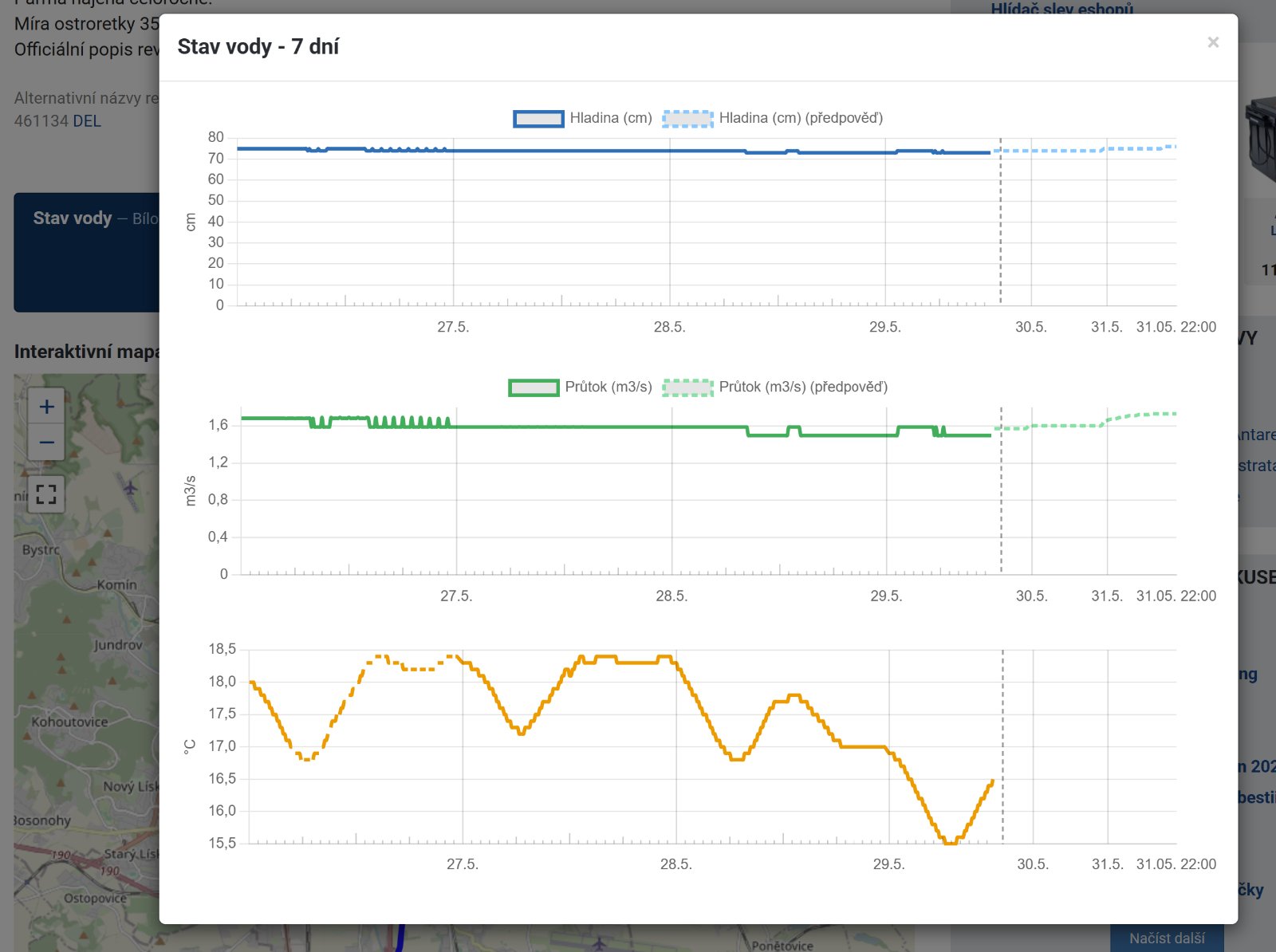
Task: Toggle the Hladina (cm) (předpověď) legend series
Action: coord(772,118)
